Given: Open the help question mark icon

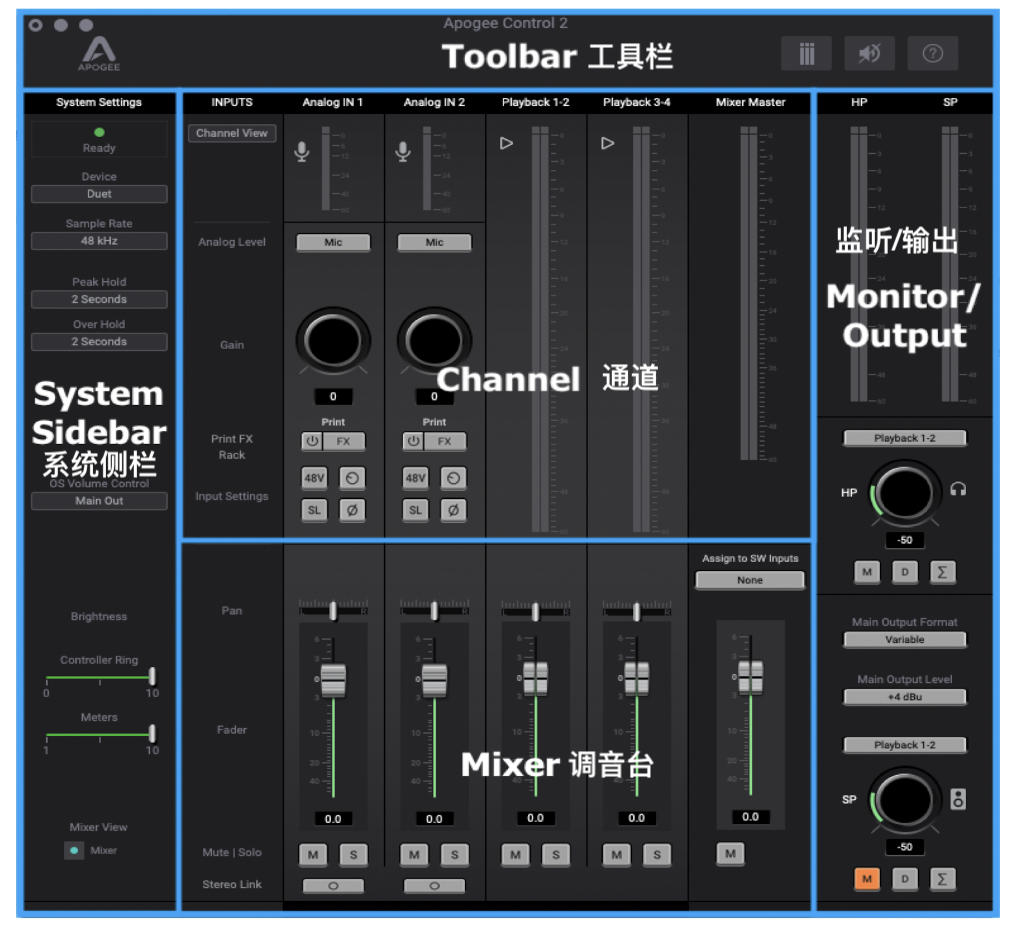Looking at the screenshot, I should [x=932, y=54].
